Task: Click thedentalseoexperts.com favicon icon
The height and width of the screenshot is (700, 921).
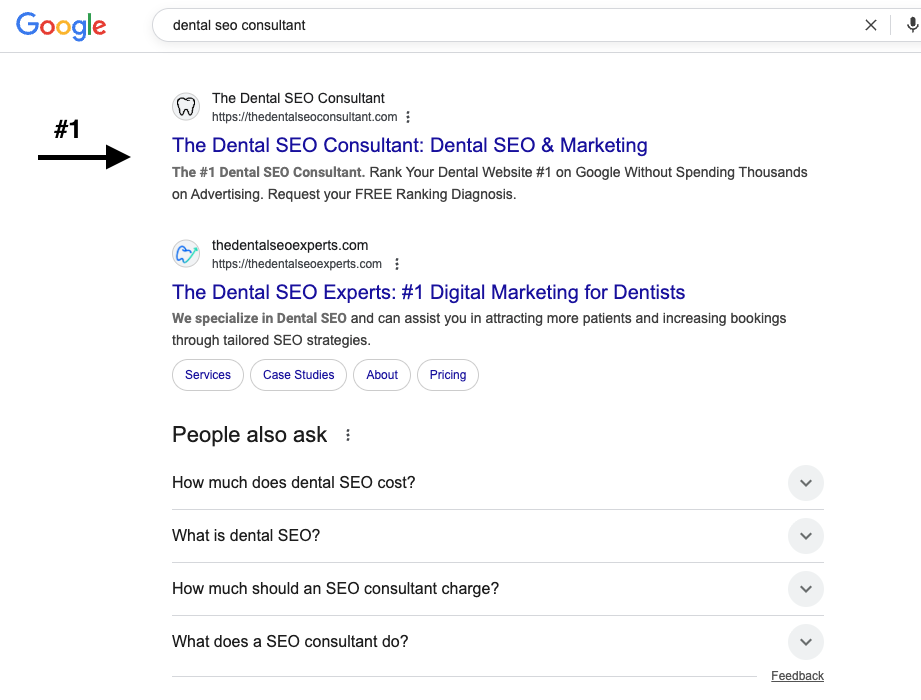Action: click(186, 254)
